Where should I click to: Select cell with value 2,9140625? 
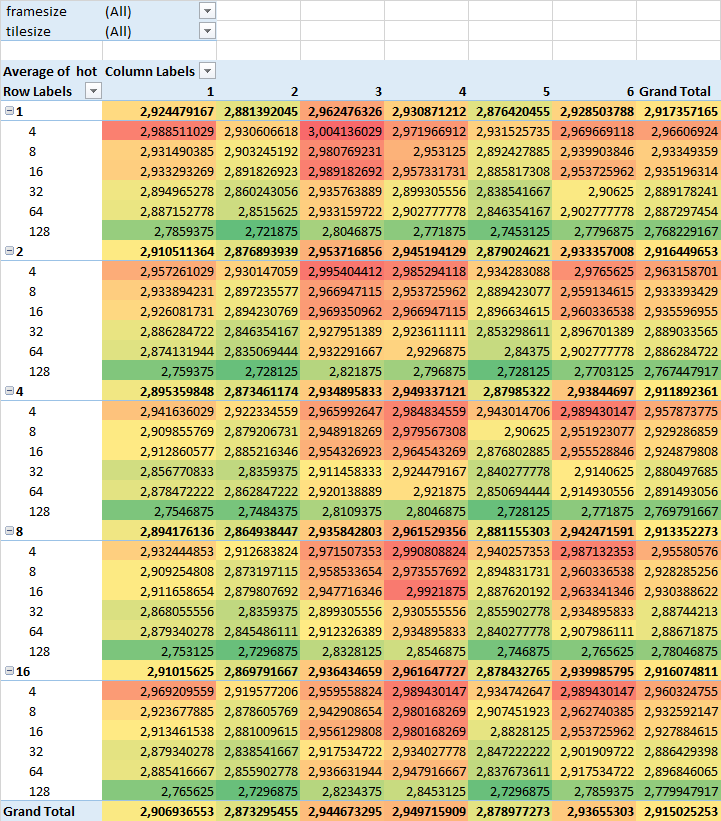[x=595, y=471]
